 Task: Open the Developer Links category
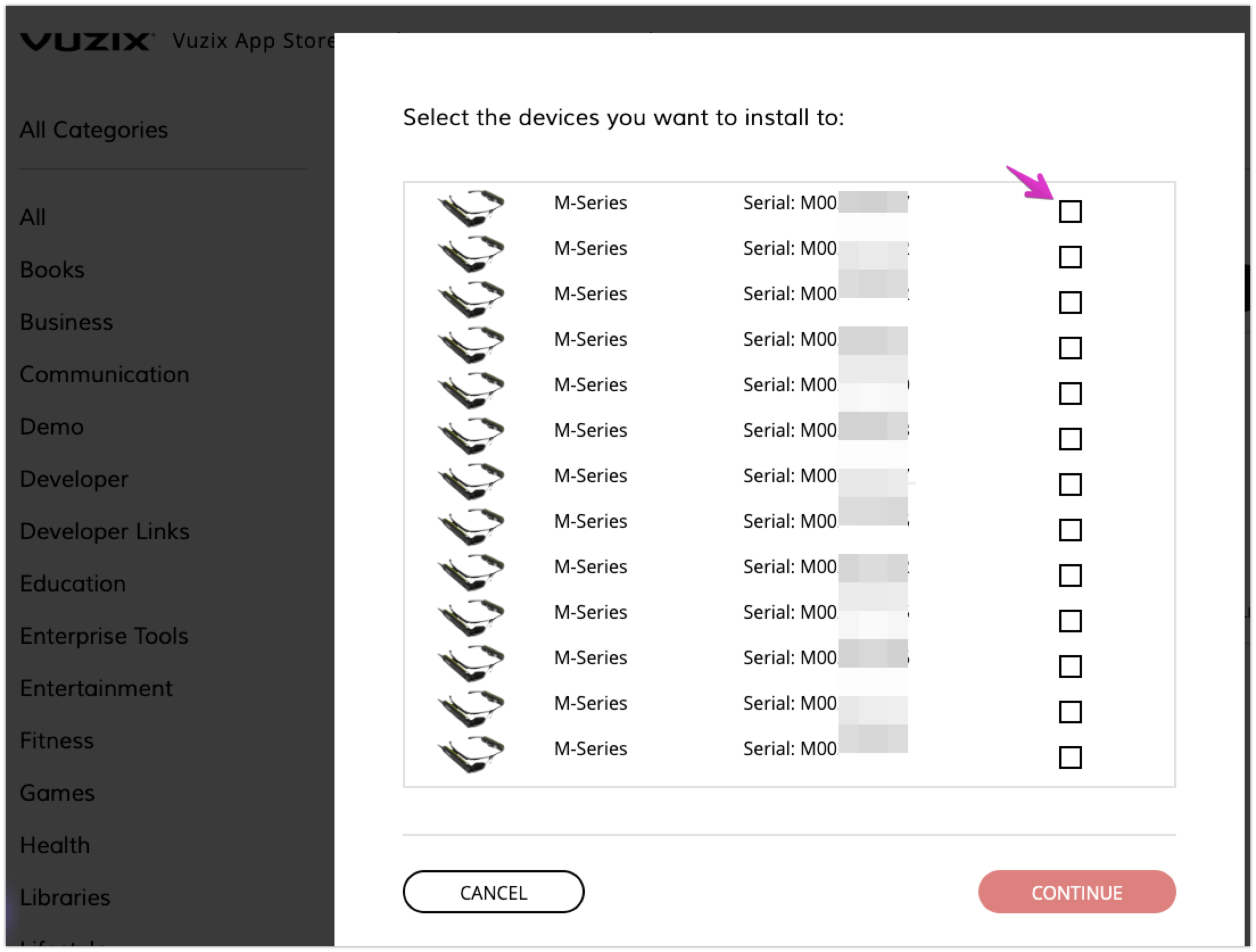[105, 531]
